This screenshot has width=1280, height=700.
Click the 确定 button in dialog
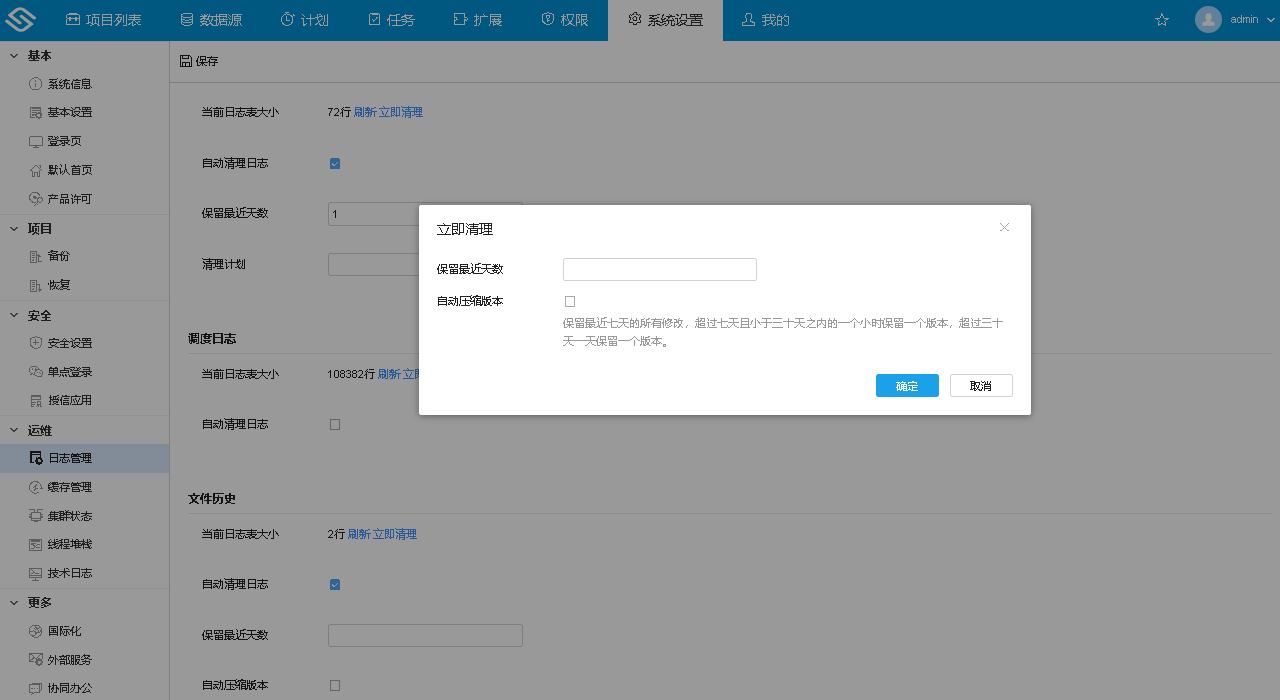pos(907,386)
